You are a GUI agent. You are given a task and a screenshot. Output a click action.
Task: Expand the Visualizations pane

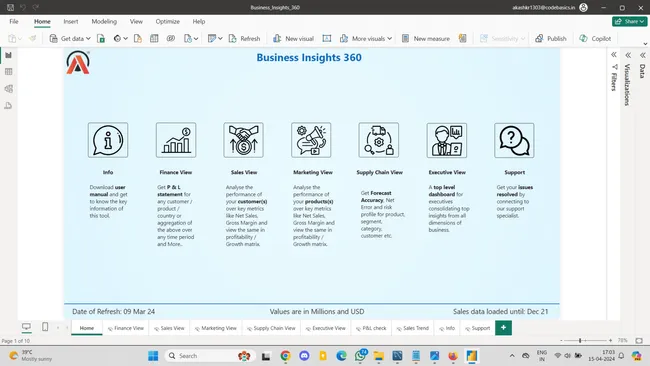point(628,55)
